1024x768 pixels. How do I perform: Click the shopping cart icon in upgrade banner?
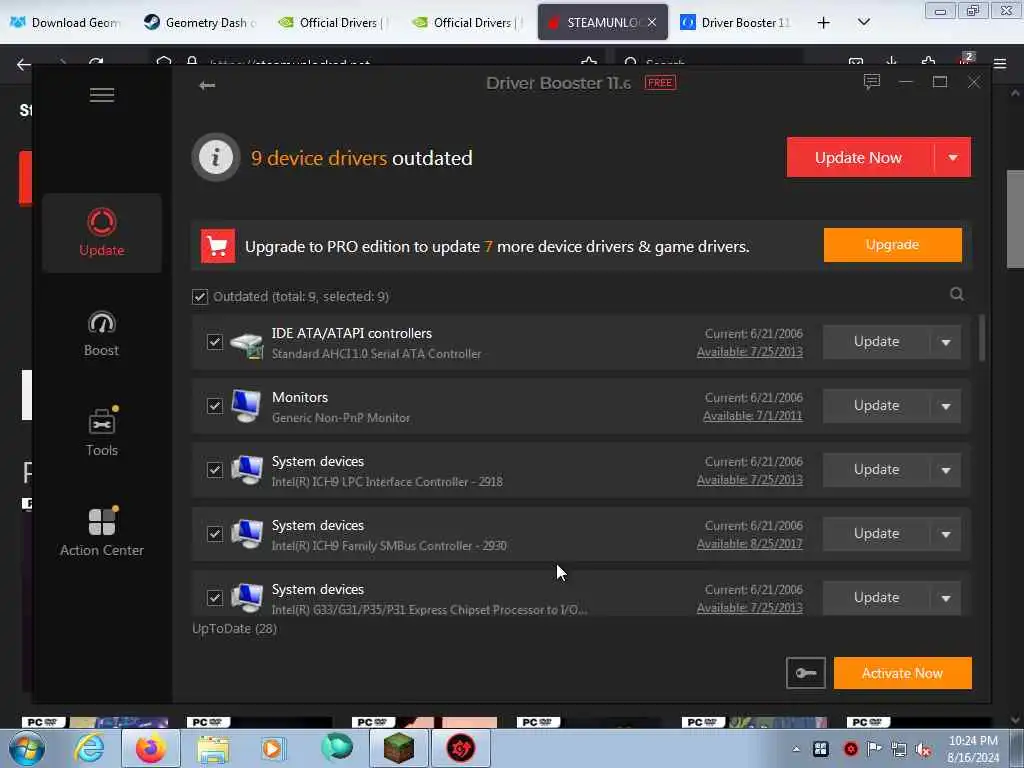[217, 246]
